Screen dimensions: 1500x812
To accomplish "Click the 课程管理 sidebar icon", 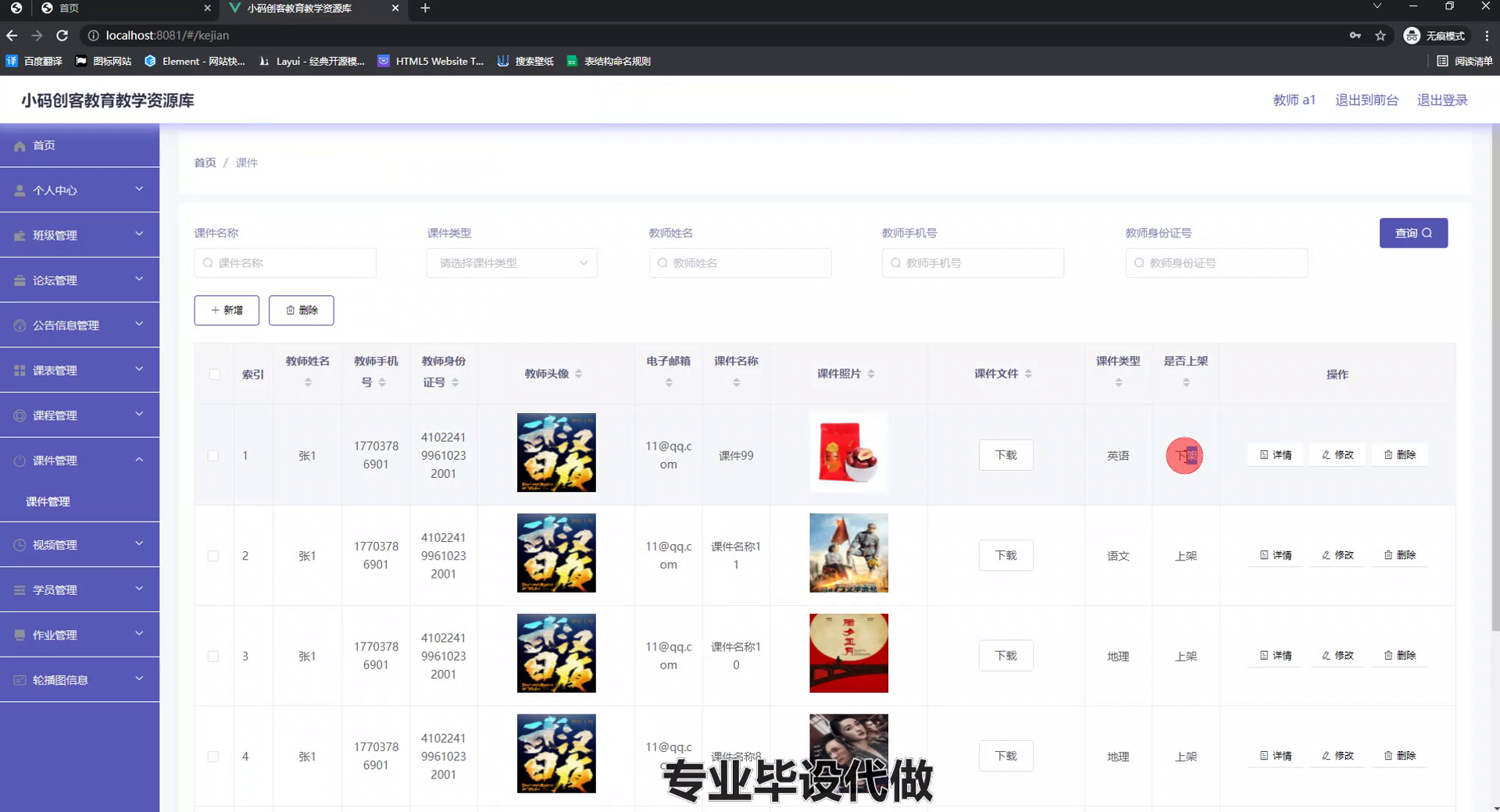I will point(20,415).
